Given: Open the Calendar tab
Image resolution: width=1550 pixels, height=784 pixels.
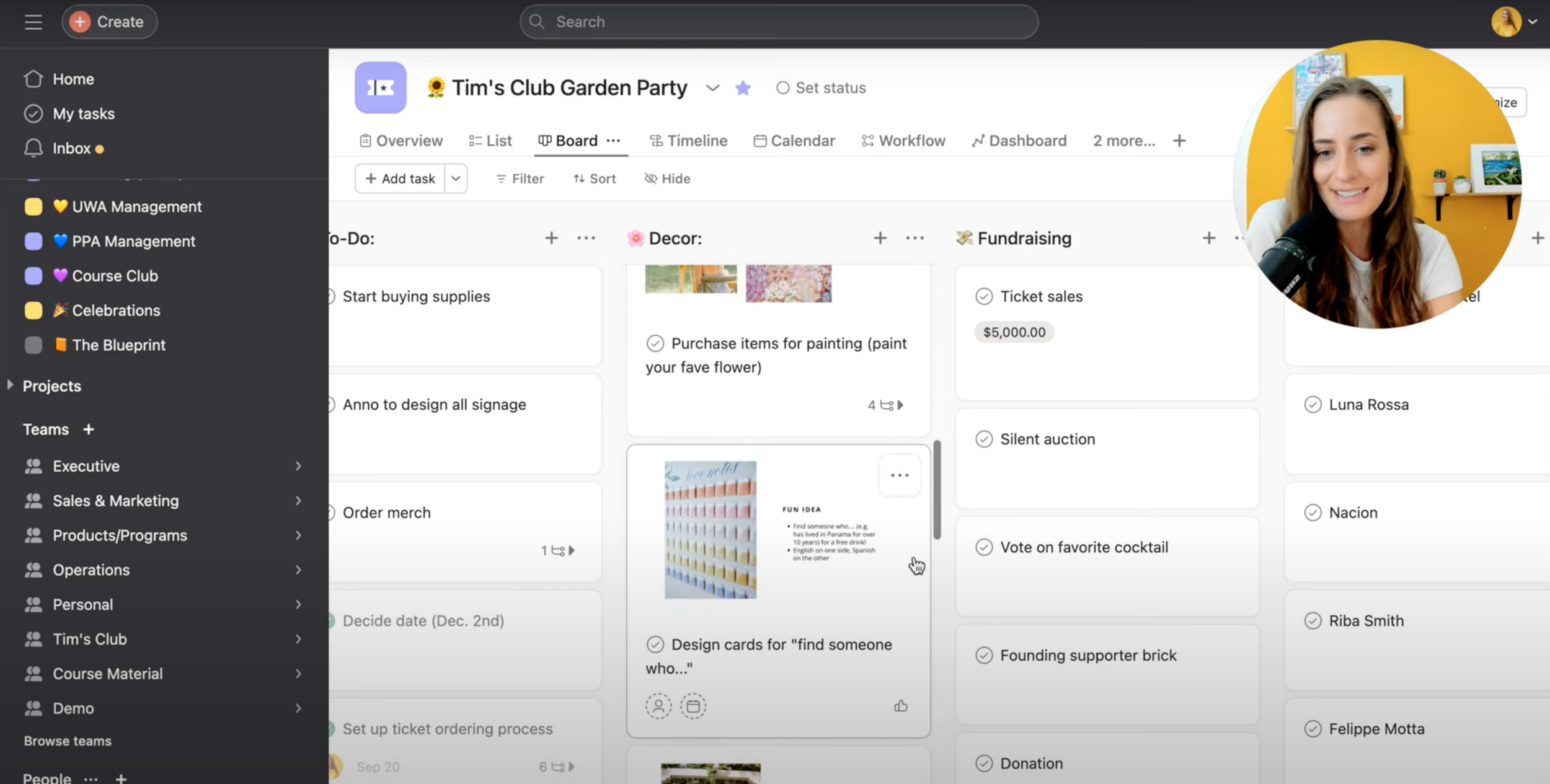Looking at the screenshot, I should click(794, 141).
